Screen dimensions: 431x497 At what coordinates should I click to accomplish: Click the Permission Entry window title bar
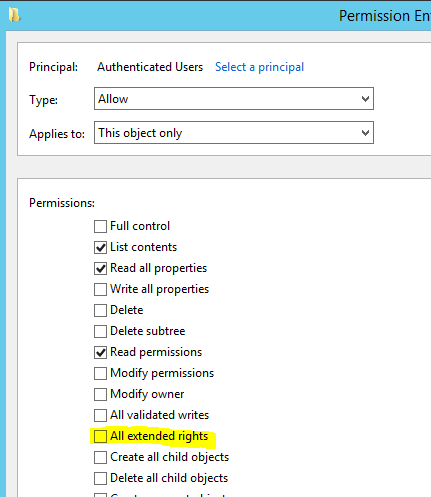click(x=218, y=16)
